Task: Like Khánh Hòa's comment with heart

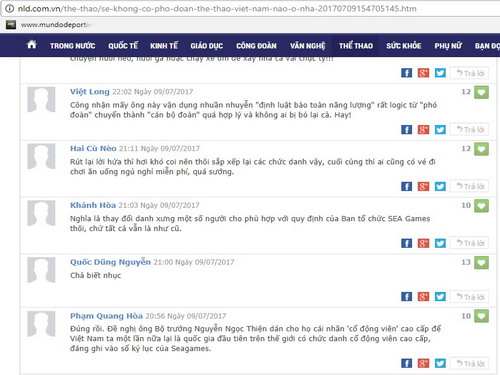Action: click(481, 206)
